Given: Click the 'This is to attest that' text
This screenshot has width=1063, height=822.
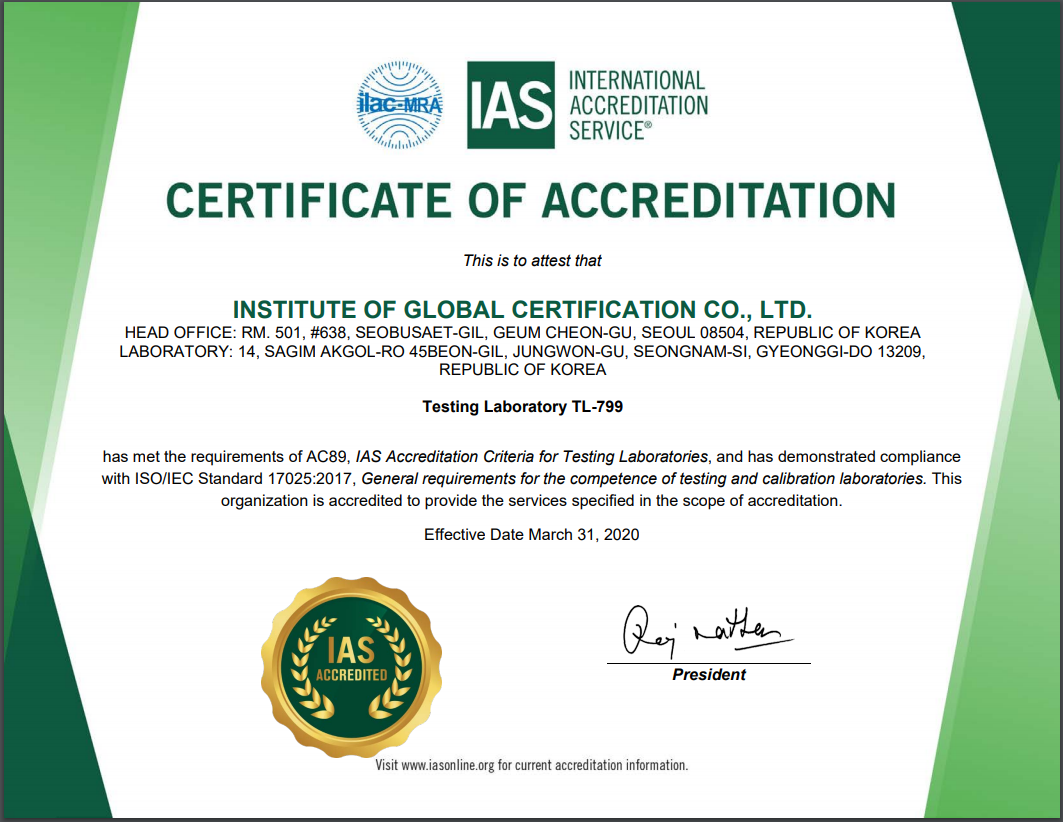Looking at the screenshot, I should [532, 261].
